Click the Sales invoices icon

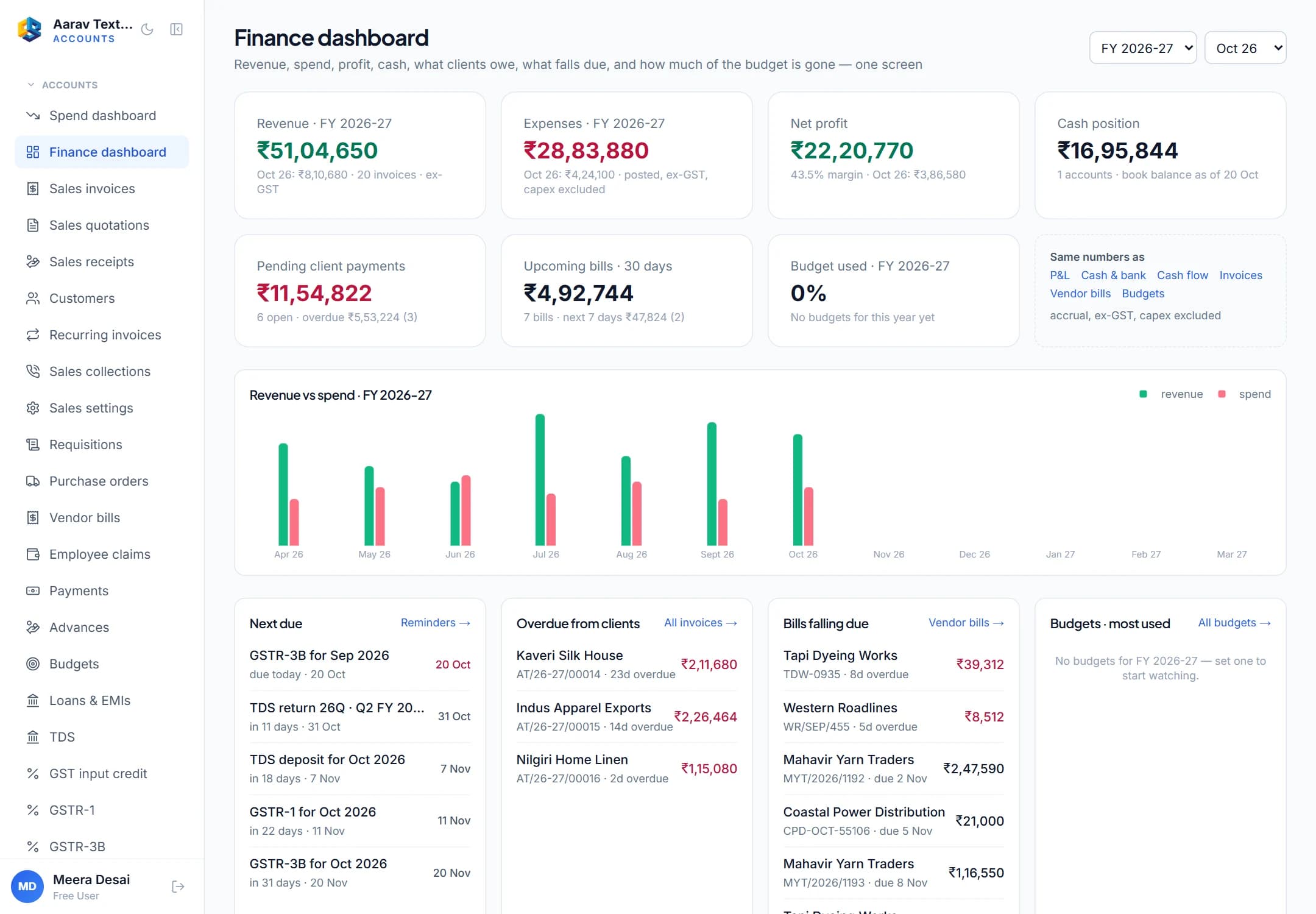pos(33,189)
